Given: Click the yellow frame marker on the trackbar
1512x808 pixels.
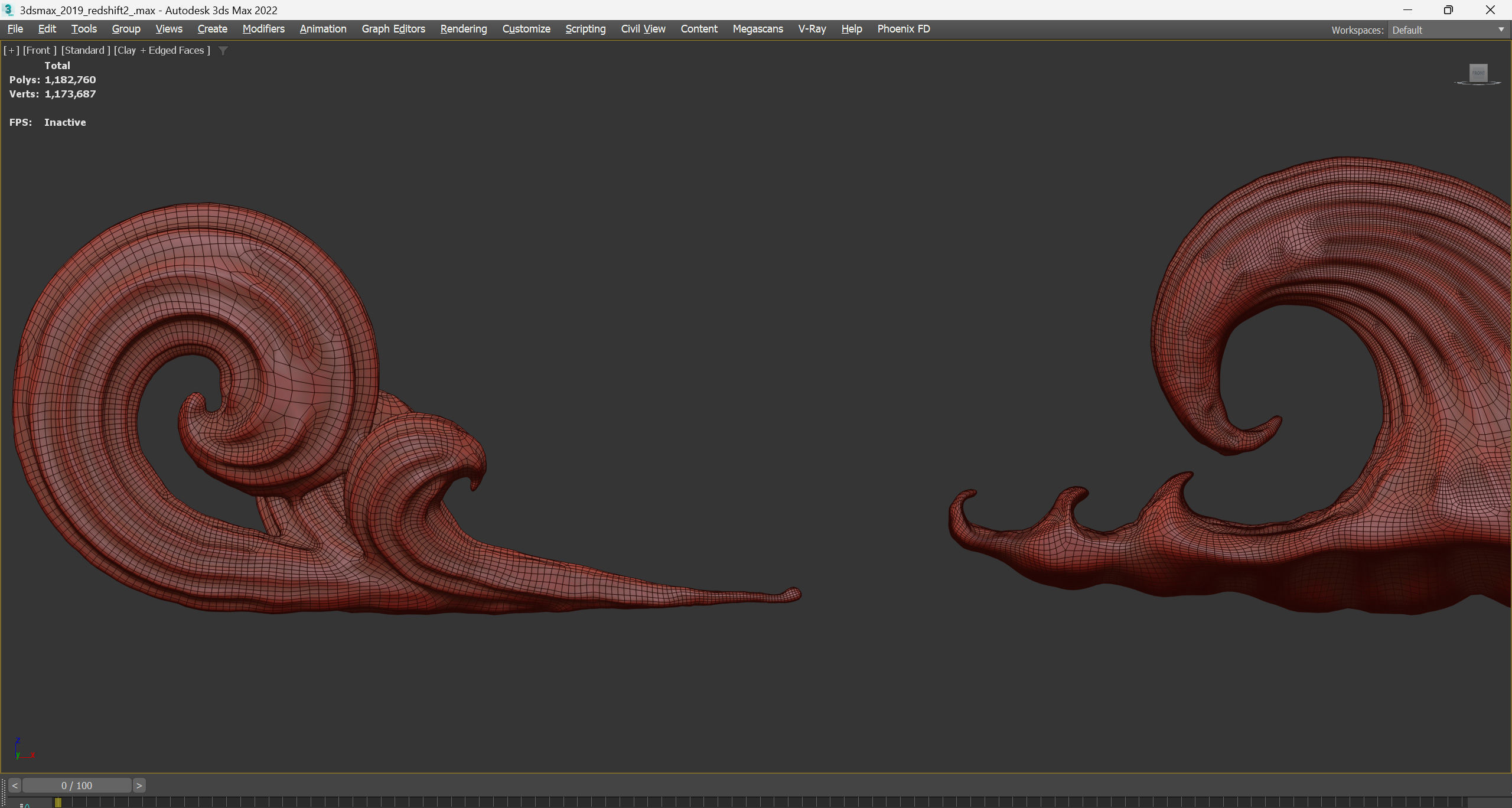Looking at the screenshot, I should coord(58,802).
